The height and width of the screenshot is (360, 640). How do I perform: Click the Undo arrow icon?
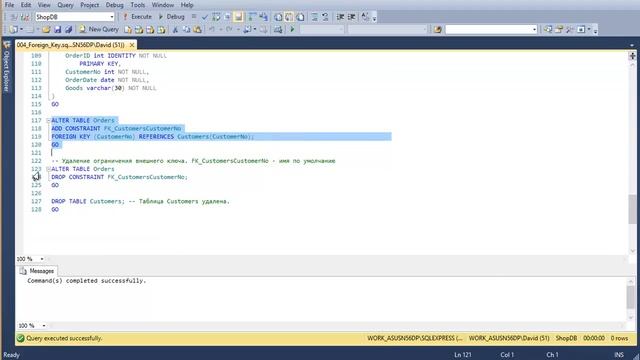point(212,29)
